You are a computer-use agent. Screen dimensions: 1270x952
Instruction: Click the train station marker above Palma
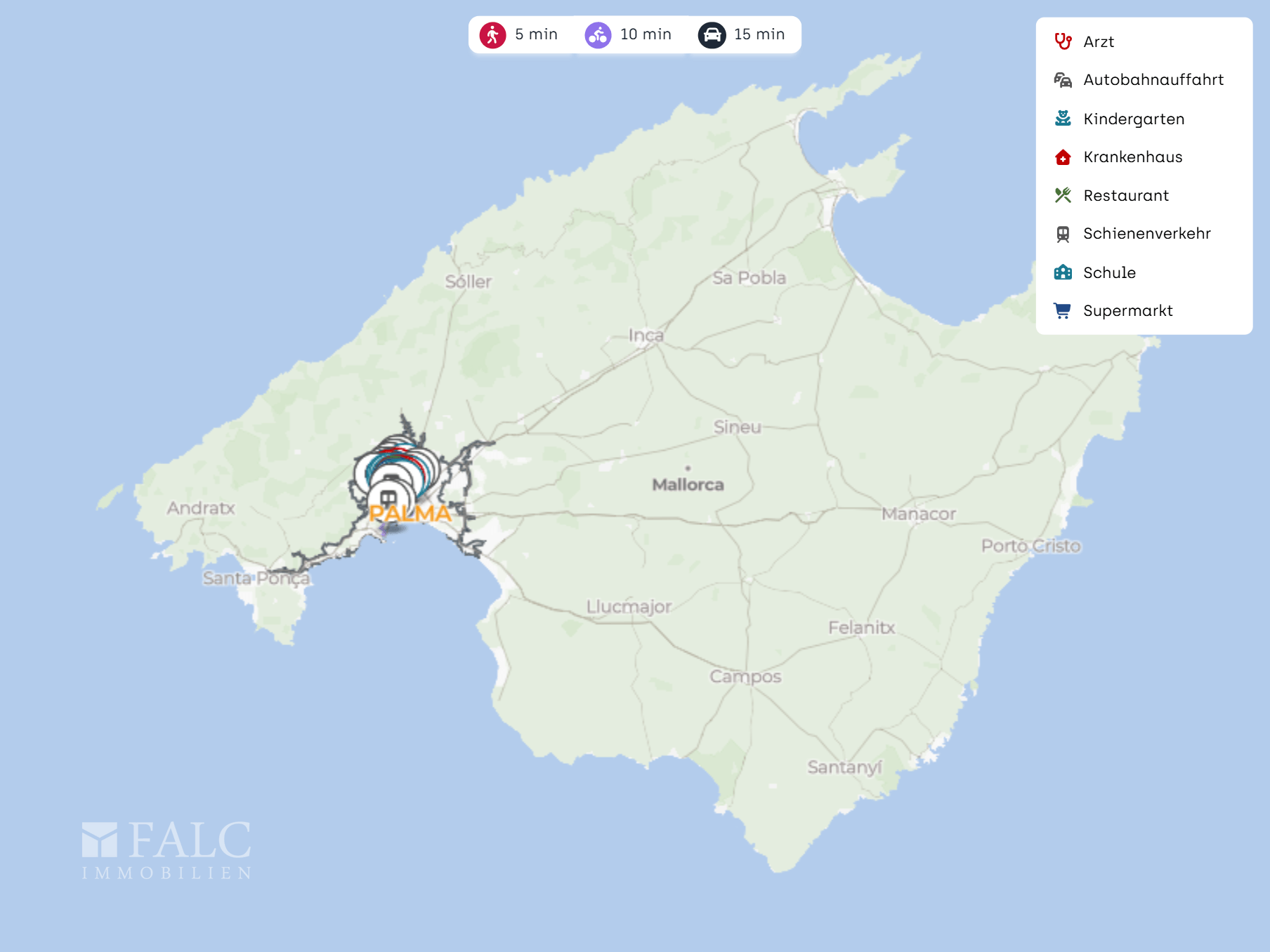[388, 498]
